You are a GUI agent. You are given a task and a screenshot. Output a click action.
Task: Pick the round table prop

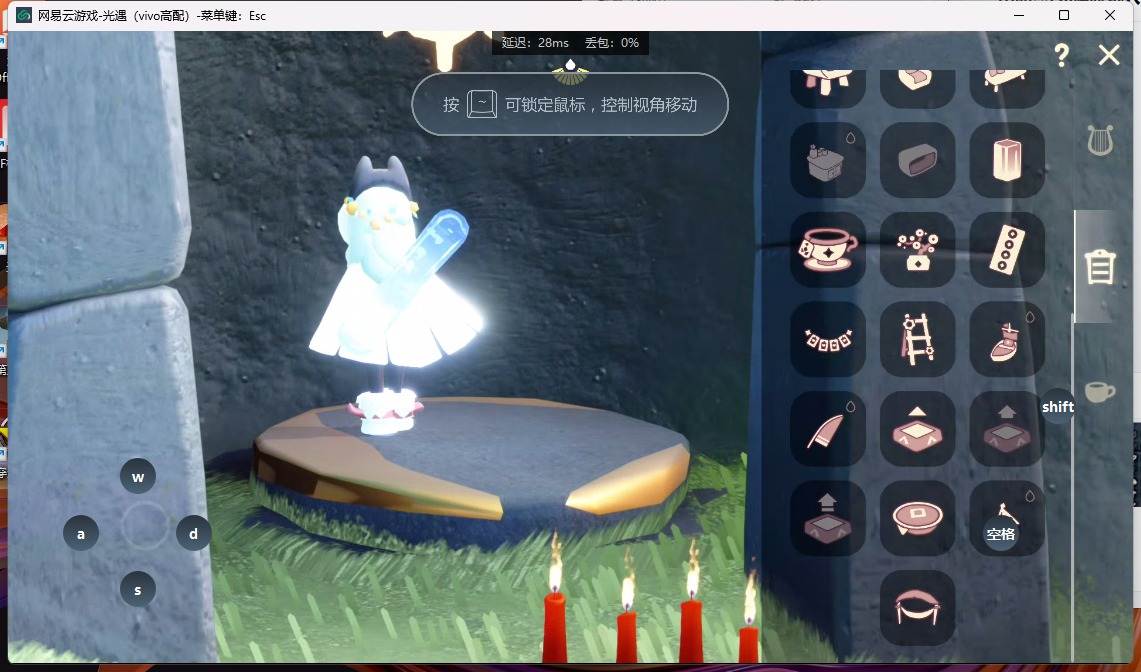(x=917, y=518)
